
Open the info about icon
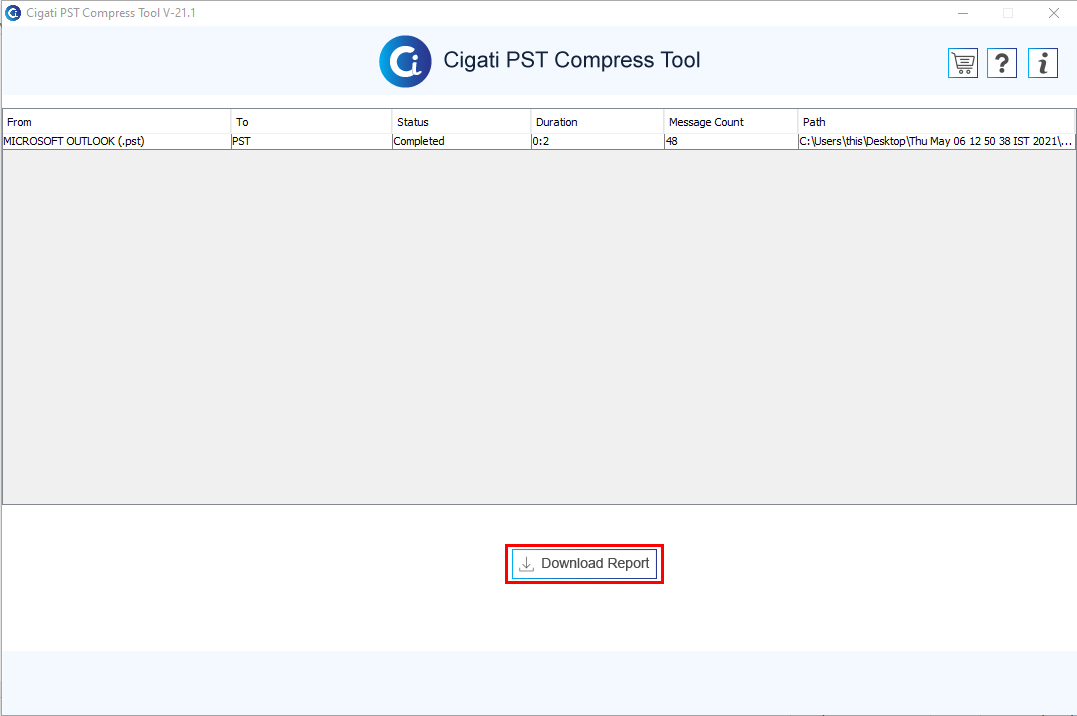pyautogui.click(x=1043, y=63)
